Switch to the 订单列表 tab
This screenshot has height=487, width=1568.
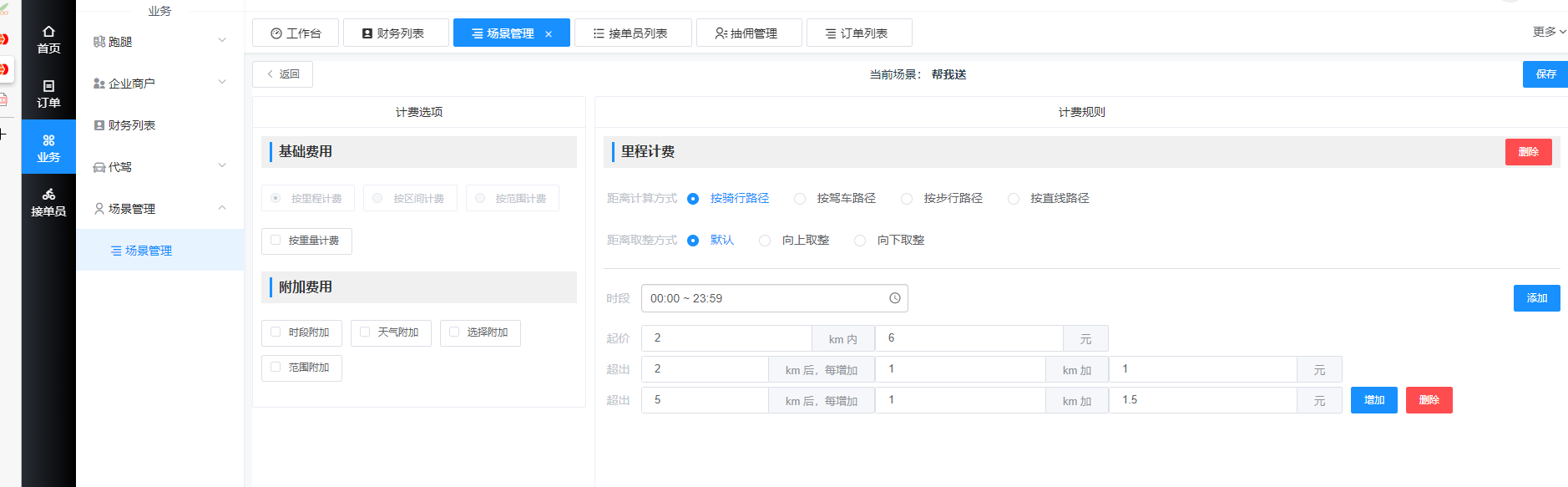[x=858, y=33]
